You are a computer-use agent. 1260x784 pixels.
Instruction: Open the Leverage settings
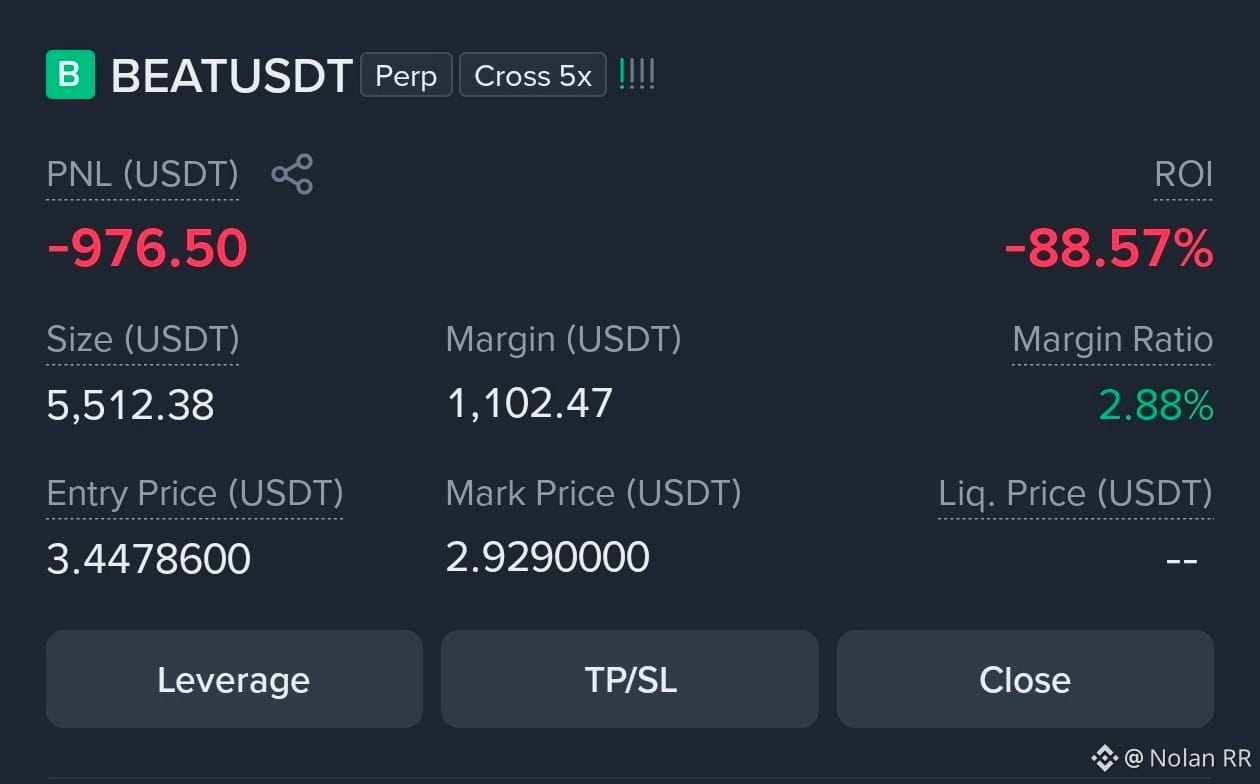(x=234, y=679)
